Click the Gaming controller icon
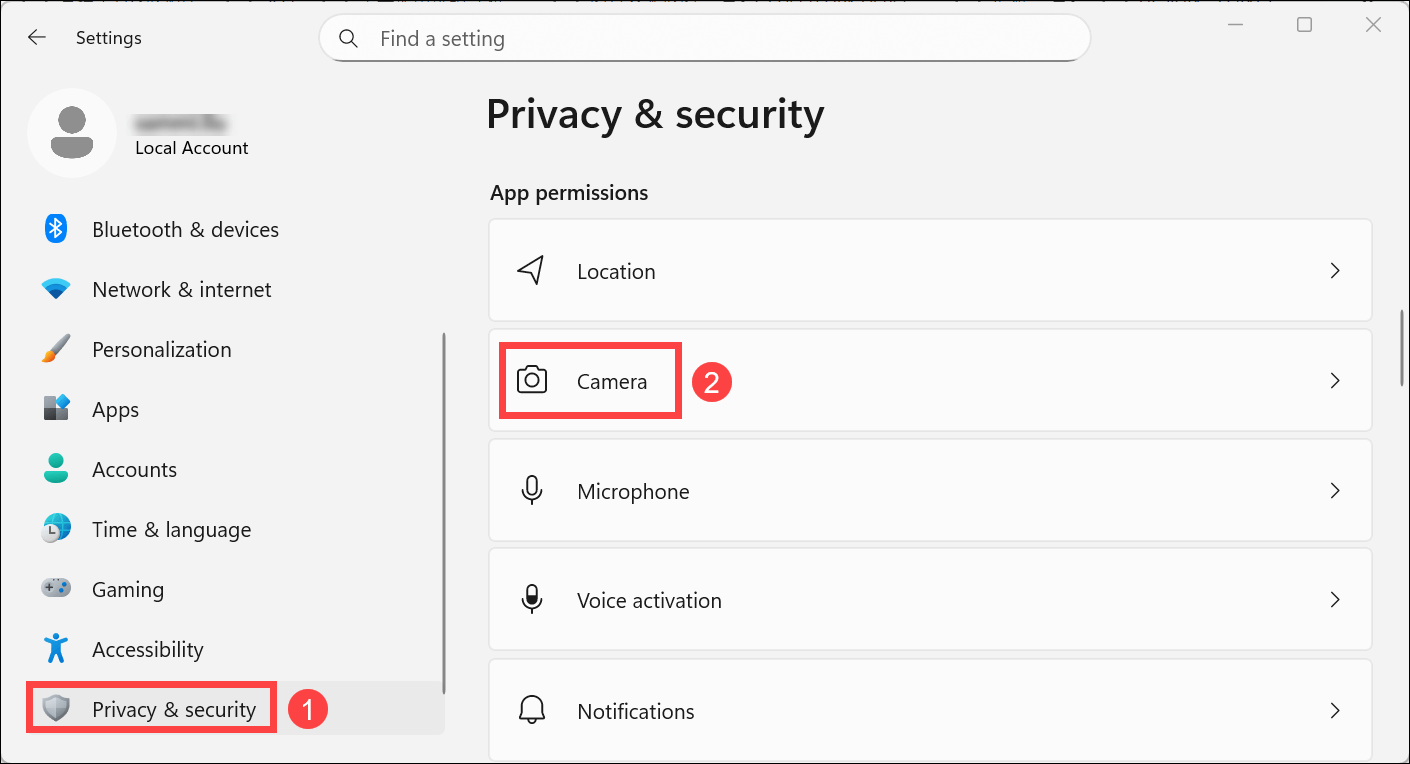1410x764 pixels. coord(56,589)
